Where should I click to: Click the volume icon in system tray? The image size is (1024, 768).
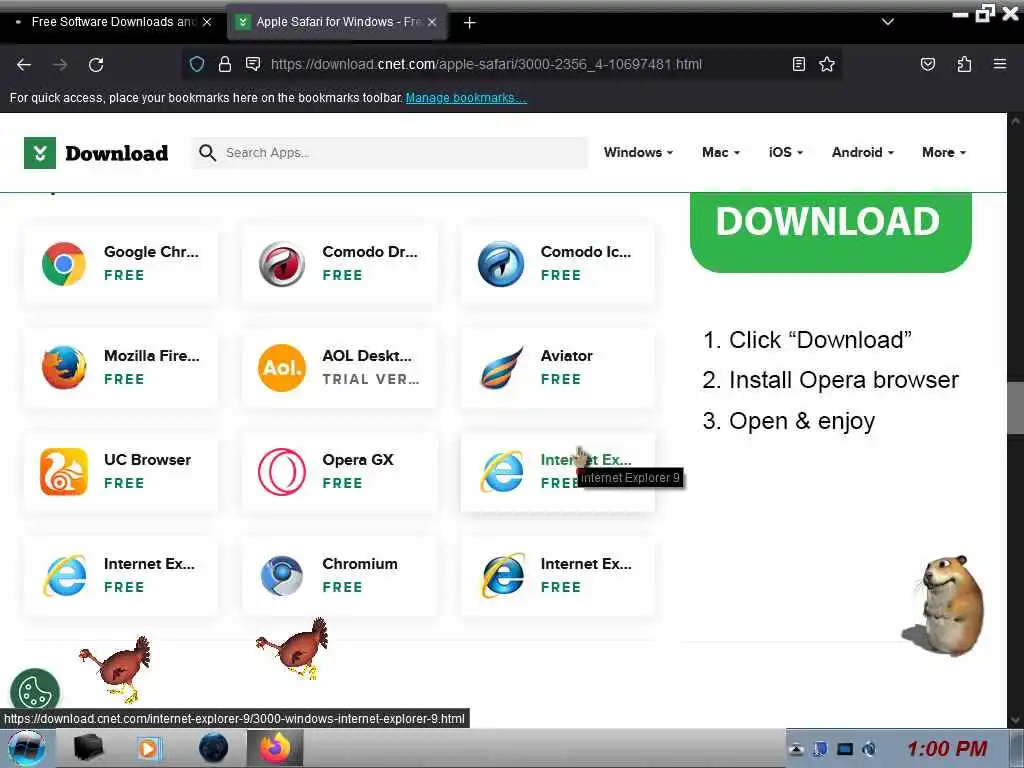click(x=869, y=749)
